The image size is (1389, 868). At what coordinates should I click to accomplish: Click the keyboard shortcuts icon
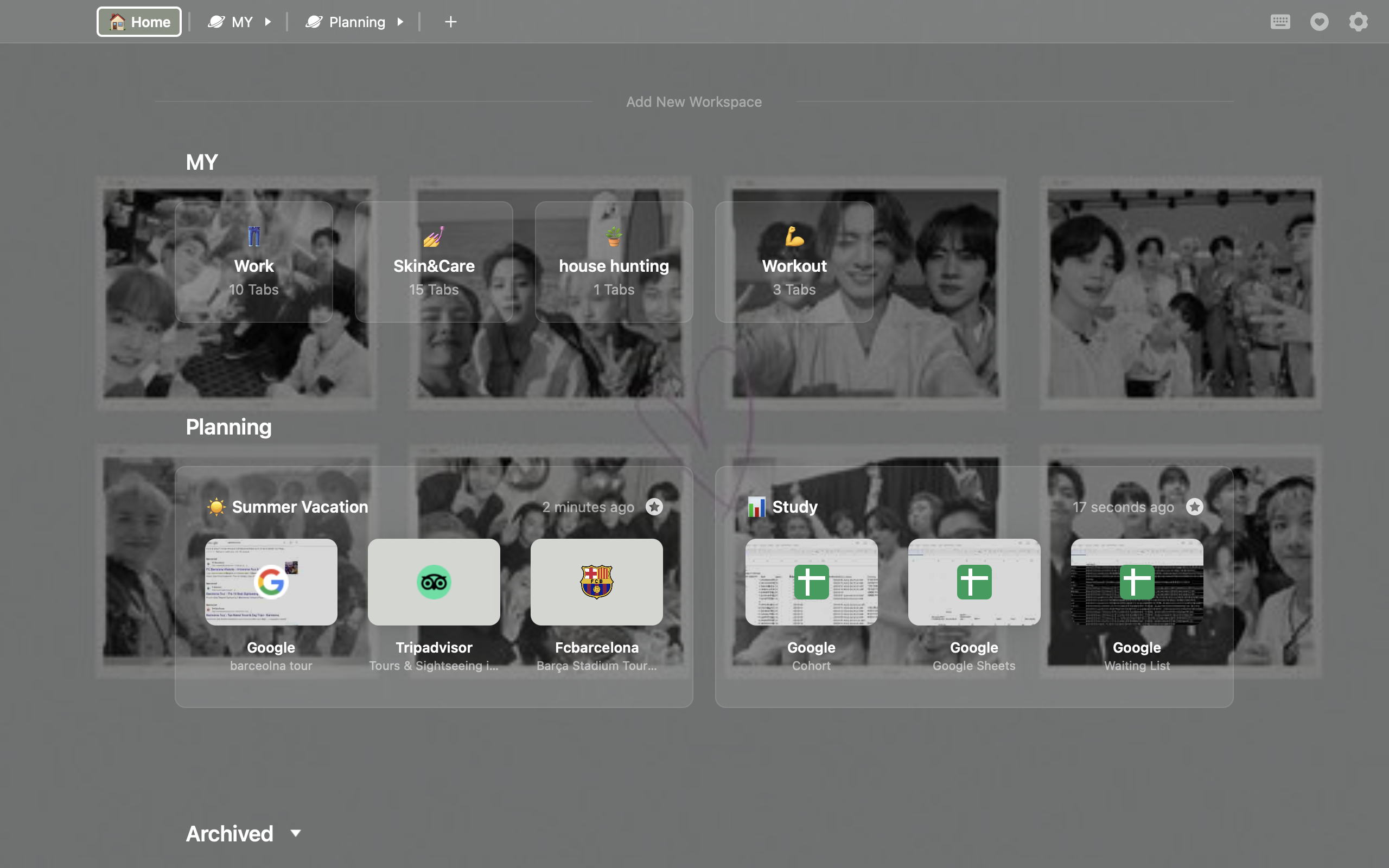[1280, 22]
